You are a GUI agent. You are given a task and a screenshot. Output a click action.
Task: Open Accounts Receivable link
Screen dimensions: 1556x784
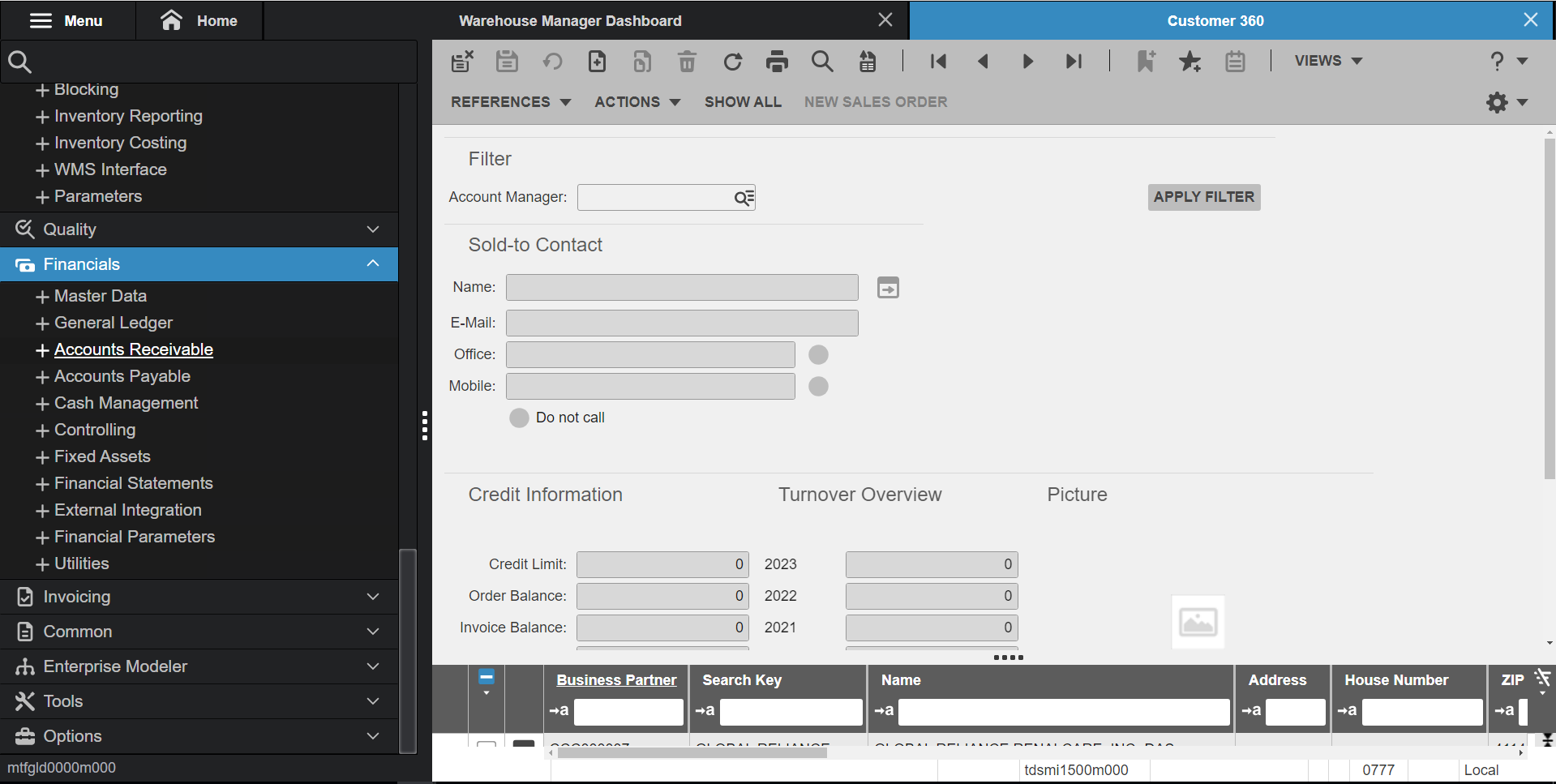click(x=134, y=349)
